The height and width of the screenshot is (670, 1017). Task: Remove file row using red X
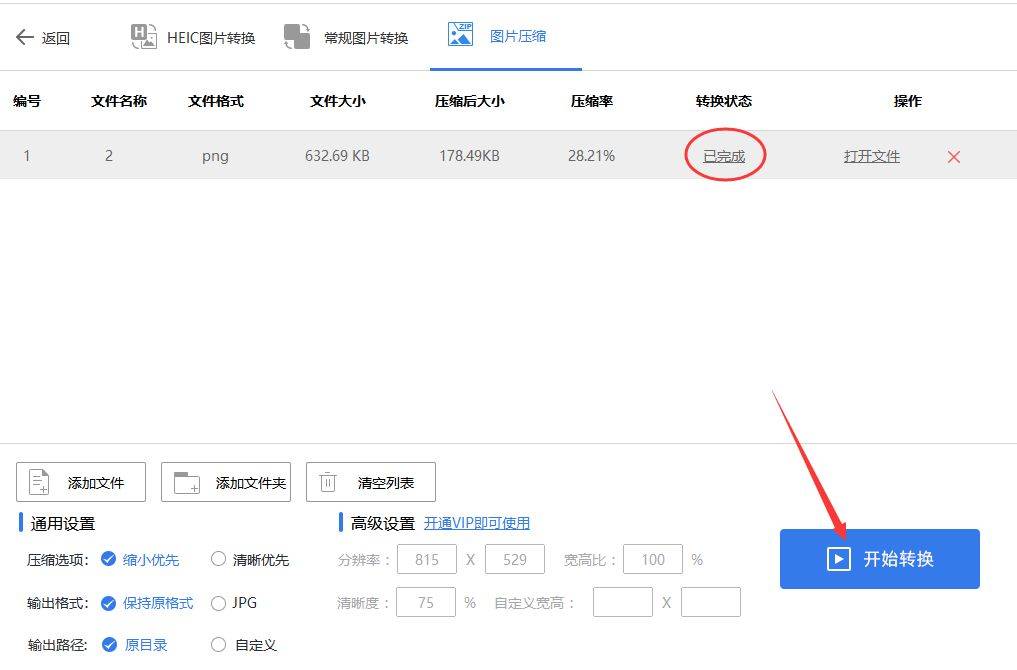(952, 156)
